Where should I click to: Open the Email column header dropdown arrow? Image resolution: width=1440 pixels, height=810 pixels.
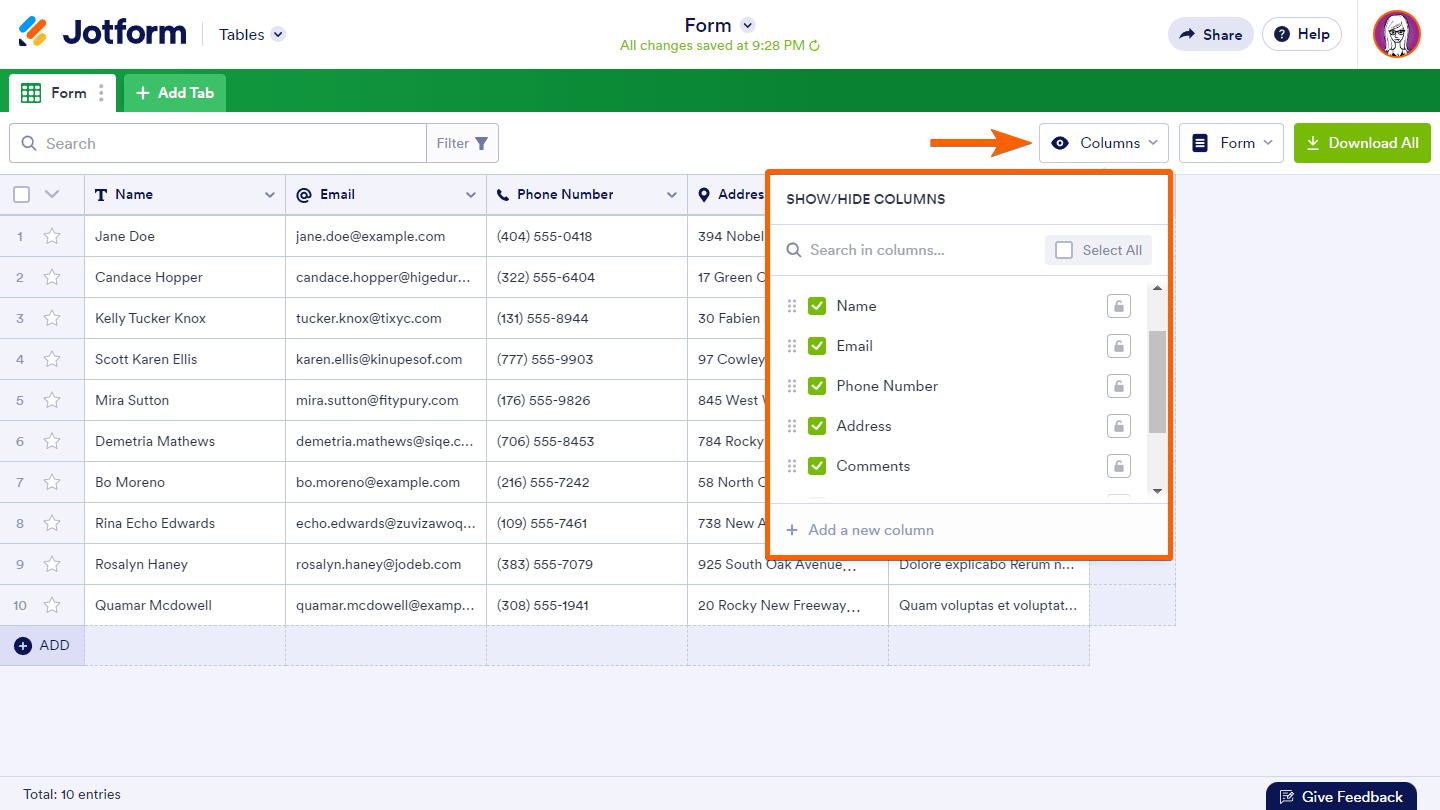(x=470, y=195)
